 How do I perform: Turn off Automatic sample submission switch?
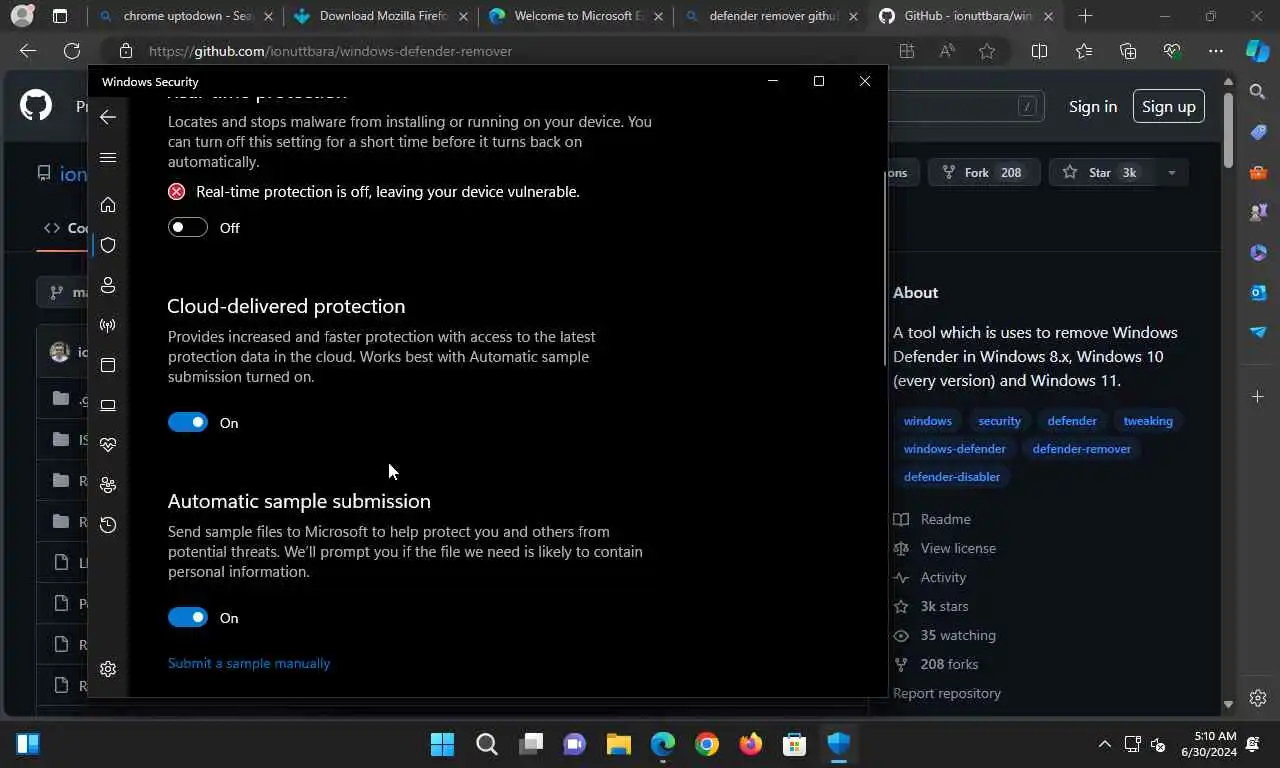click(x=188, y=617)
